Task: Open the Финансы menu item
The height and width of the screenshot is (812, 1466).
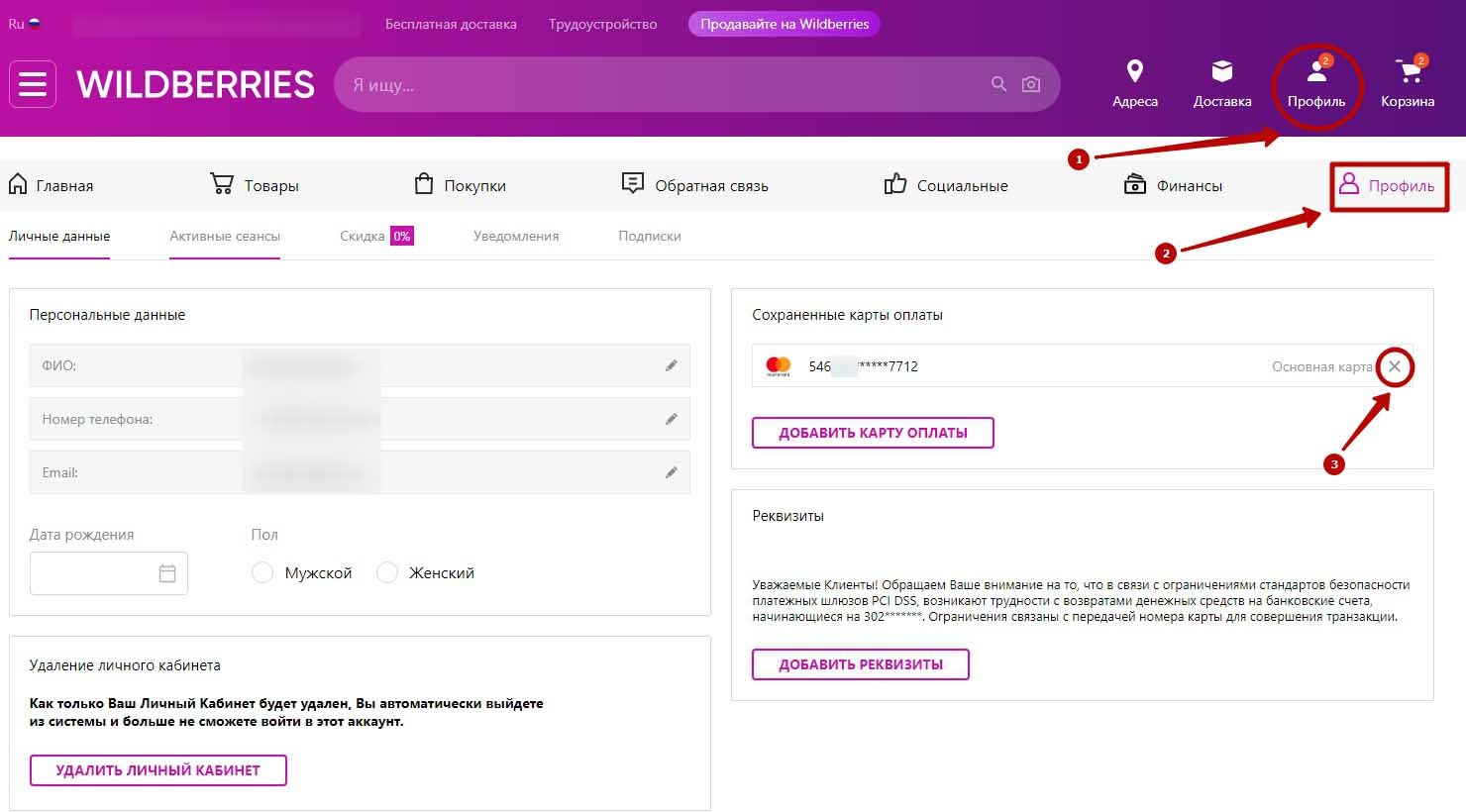Action: [1174, 185]
